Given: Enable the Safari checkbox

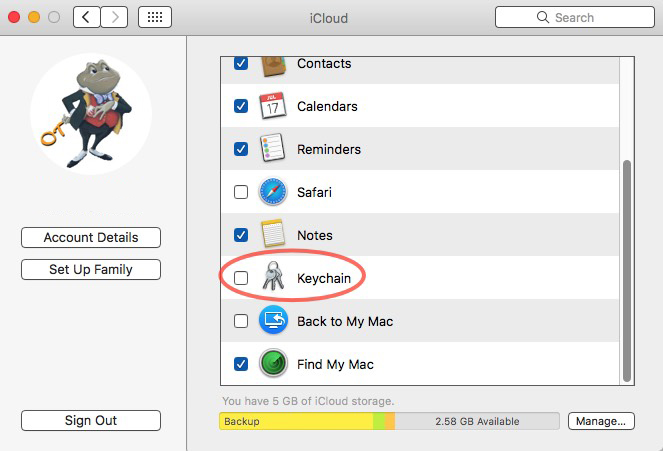Looking at the screenshot, I should point(241,192).
